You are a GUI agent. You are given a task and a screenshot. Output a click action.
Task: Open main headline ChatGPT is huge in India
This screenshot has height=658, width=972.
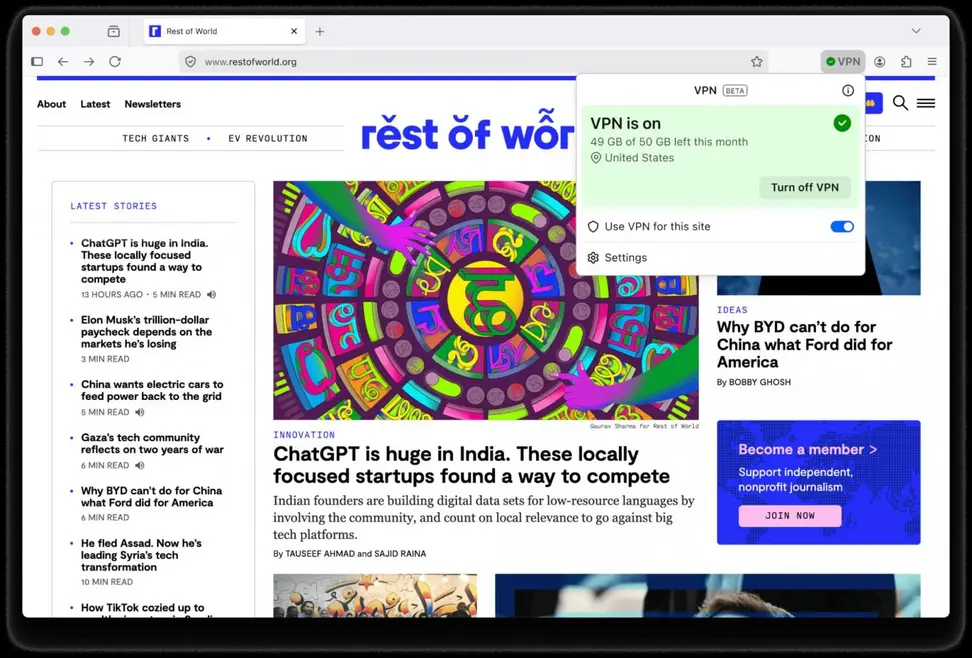[x=471, y=465]
